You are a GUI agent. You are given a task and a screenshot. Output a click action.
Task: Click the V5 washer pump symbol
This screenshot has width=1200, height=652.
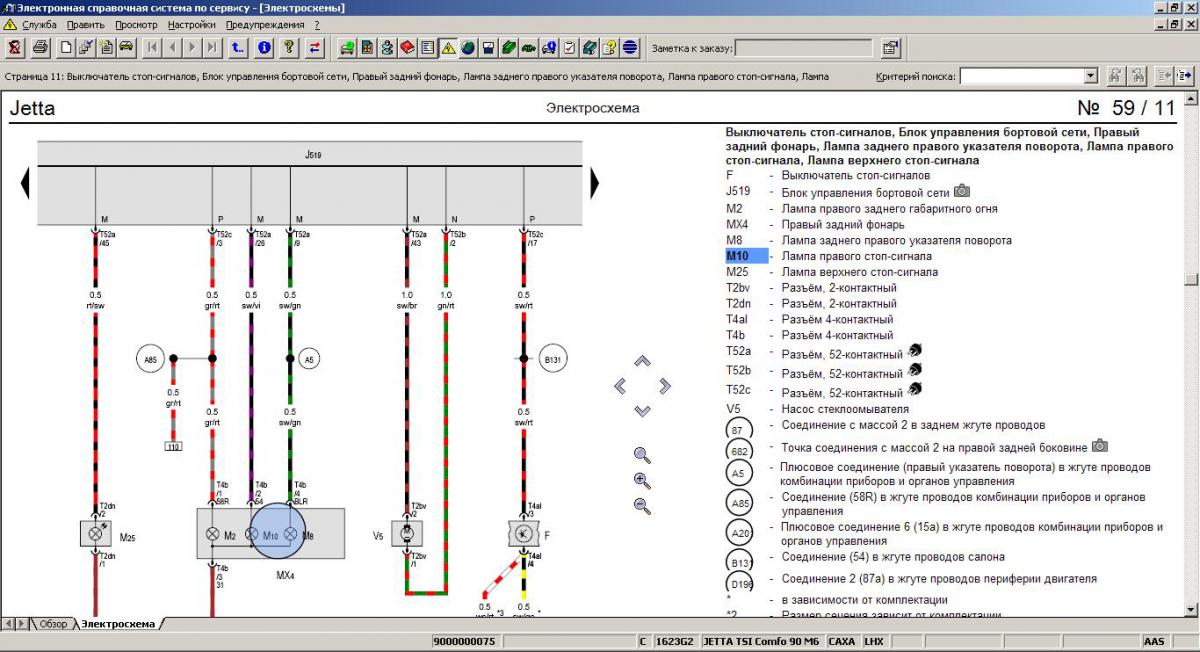[405, 534]
